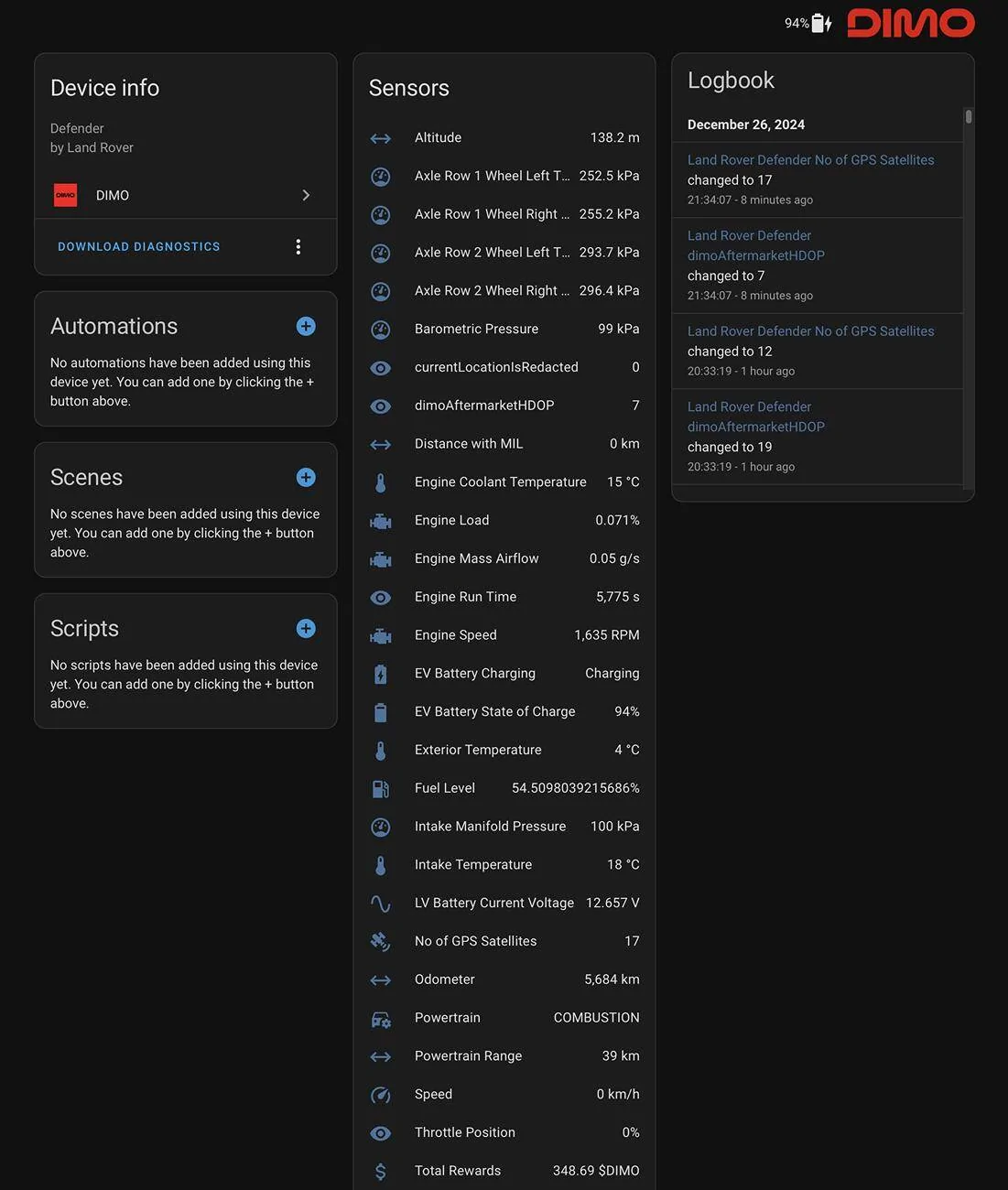
Task: Click the Engine Speed engine icon
Action: point(381,636)
